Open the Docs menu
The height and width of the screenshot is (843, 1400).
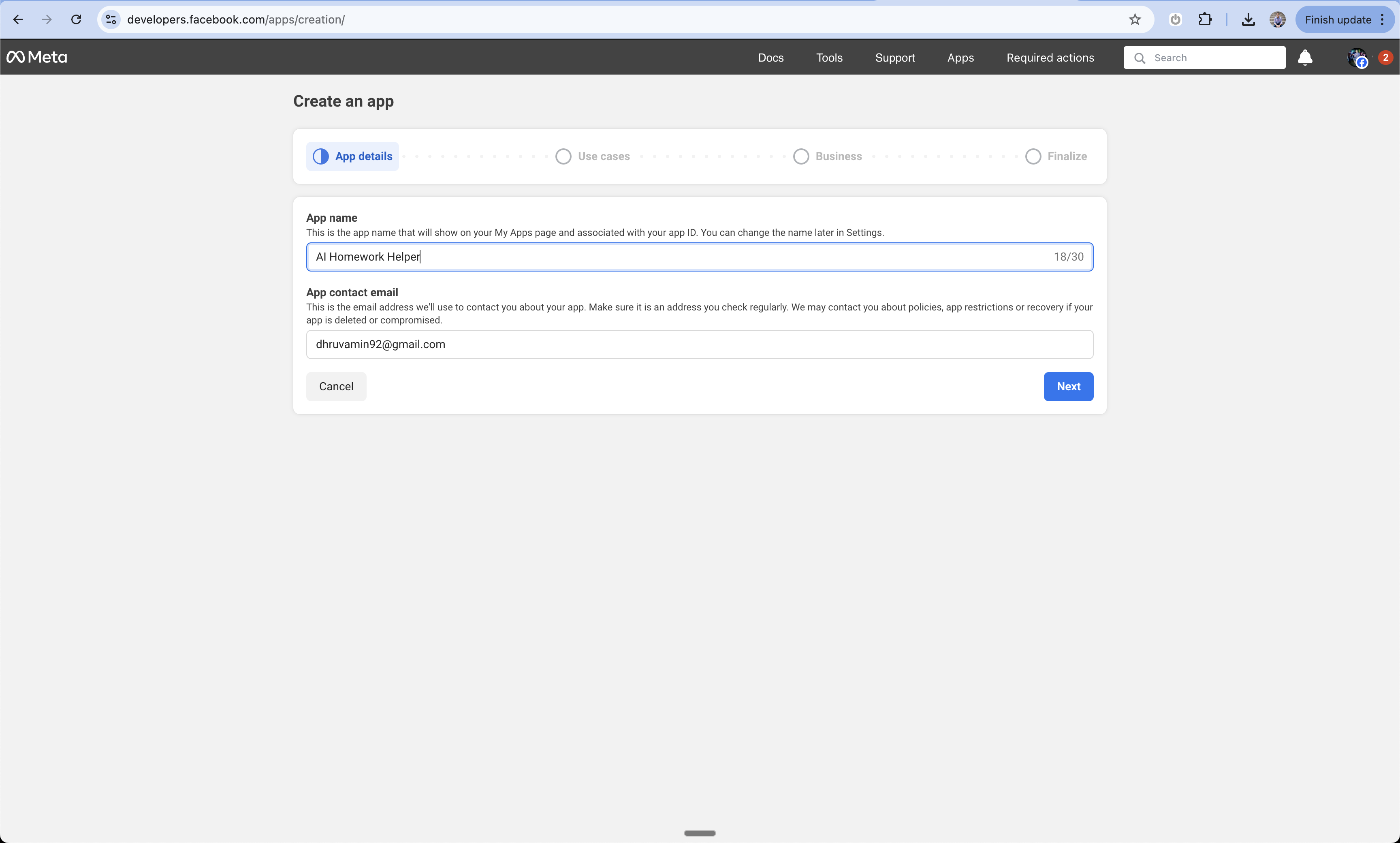pyautogui.click(x=770, y=58)
